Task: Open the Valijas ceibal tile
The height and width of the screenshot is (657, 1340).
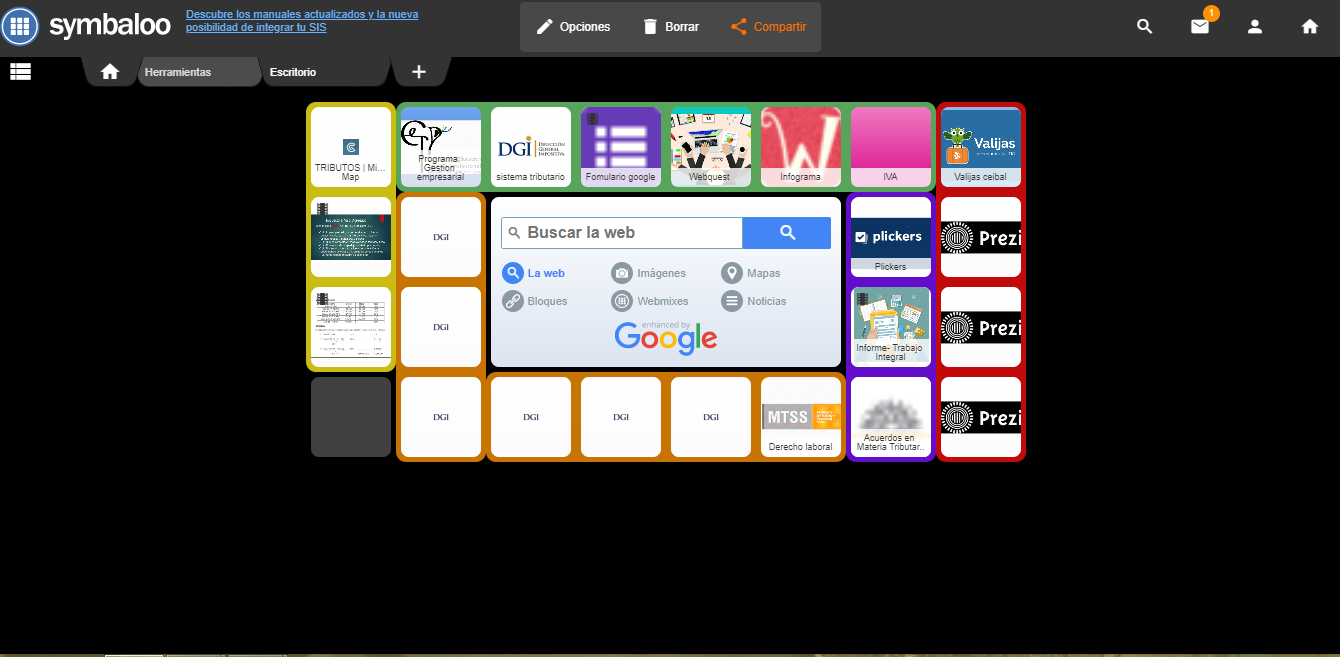Action: click(981, 147)
